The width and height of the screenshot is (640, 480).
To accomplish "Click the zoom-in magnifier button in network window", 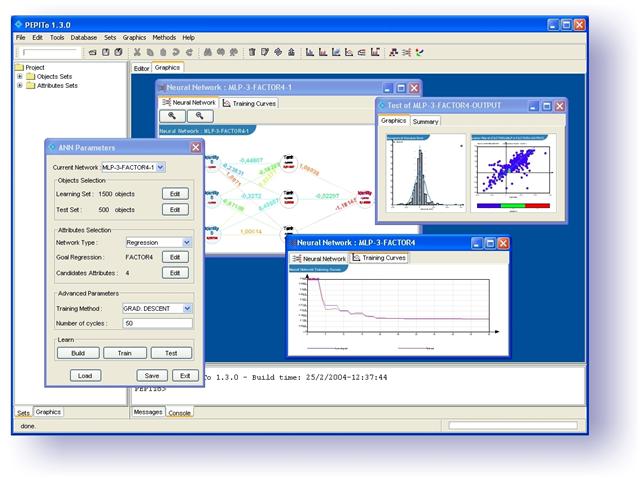I will coord(175,116).
